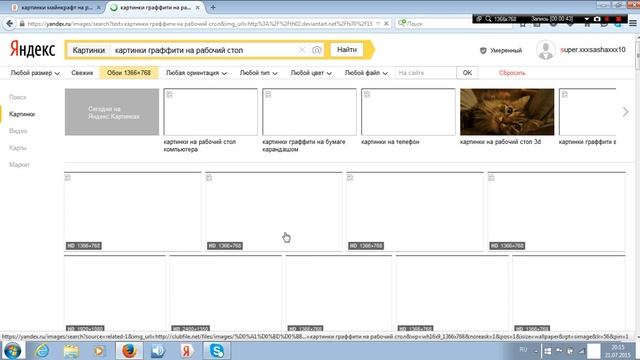Click the RU language indicator in tray

(523, 350)
